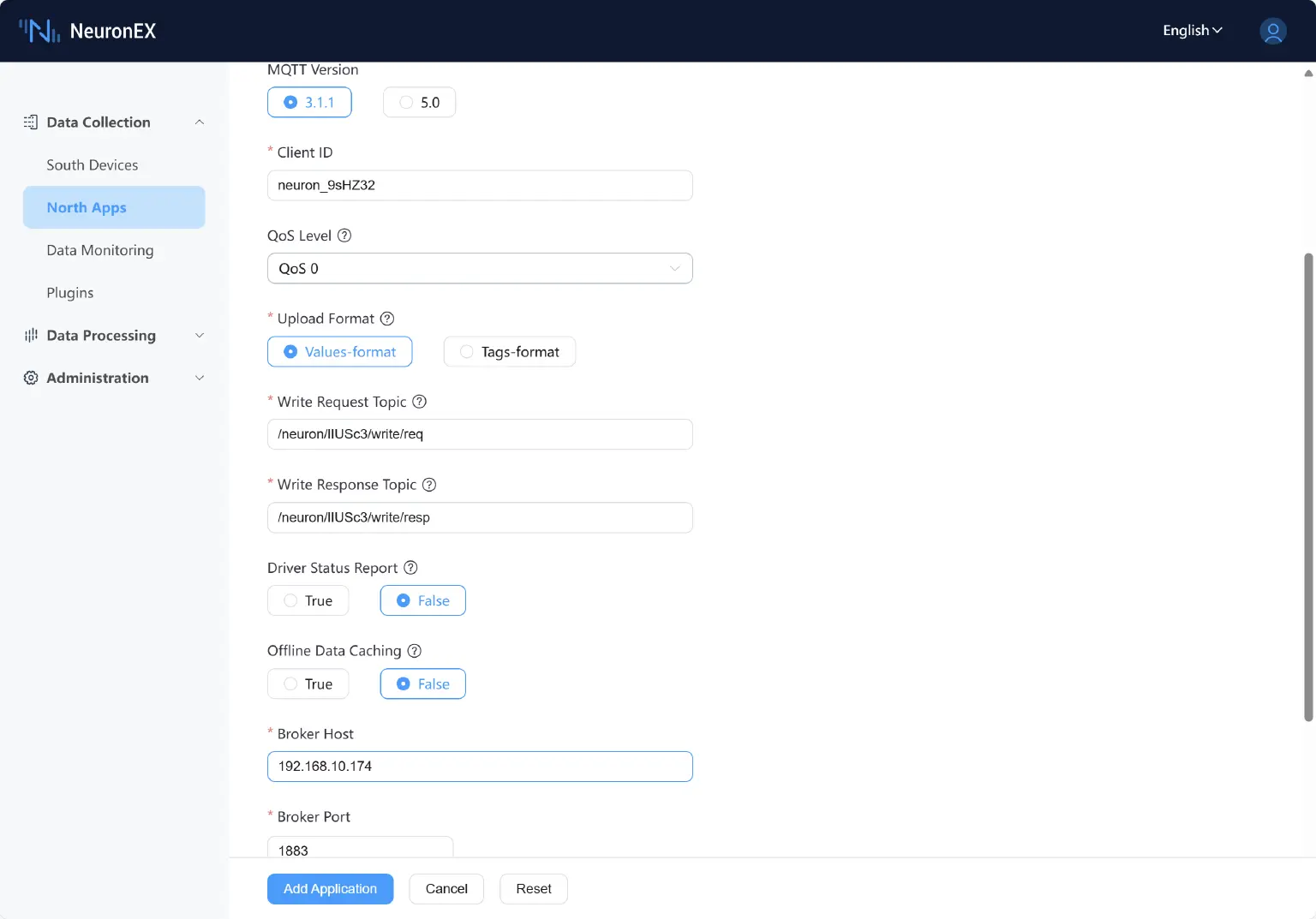
Task: Click the Add Application button
Action: 330,889
